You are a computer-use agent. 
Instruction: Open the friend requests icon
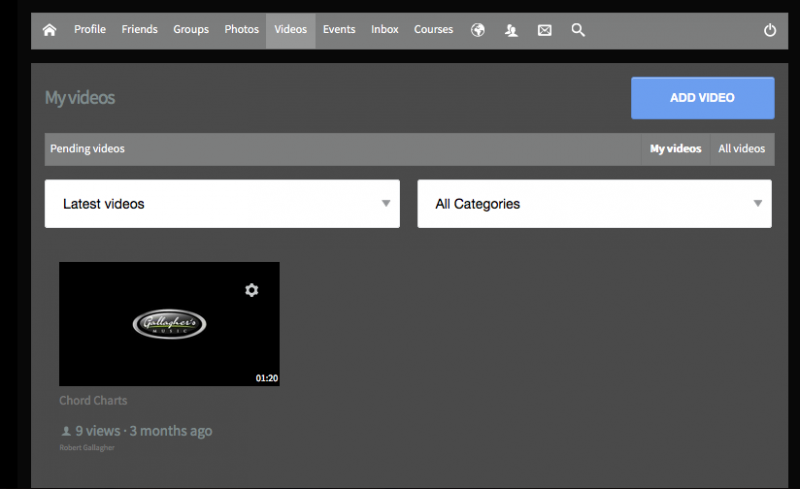511,30
